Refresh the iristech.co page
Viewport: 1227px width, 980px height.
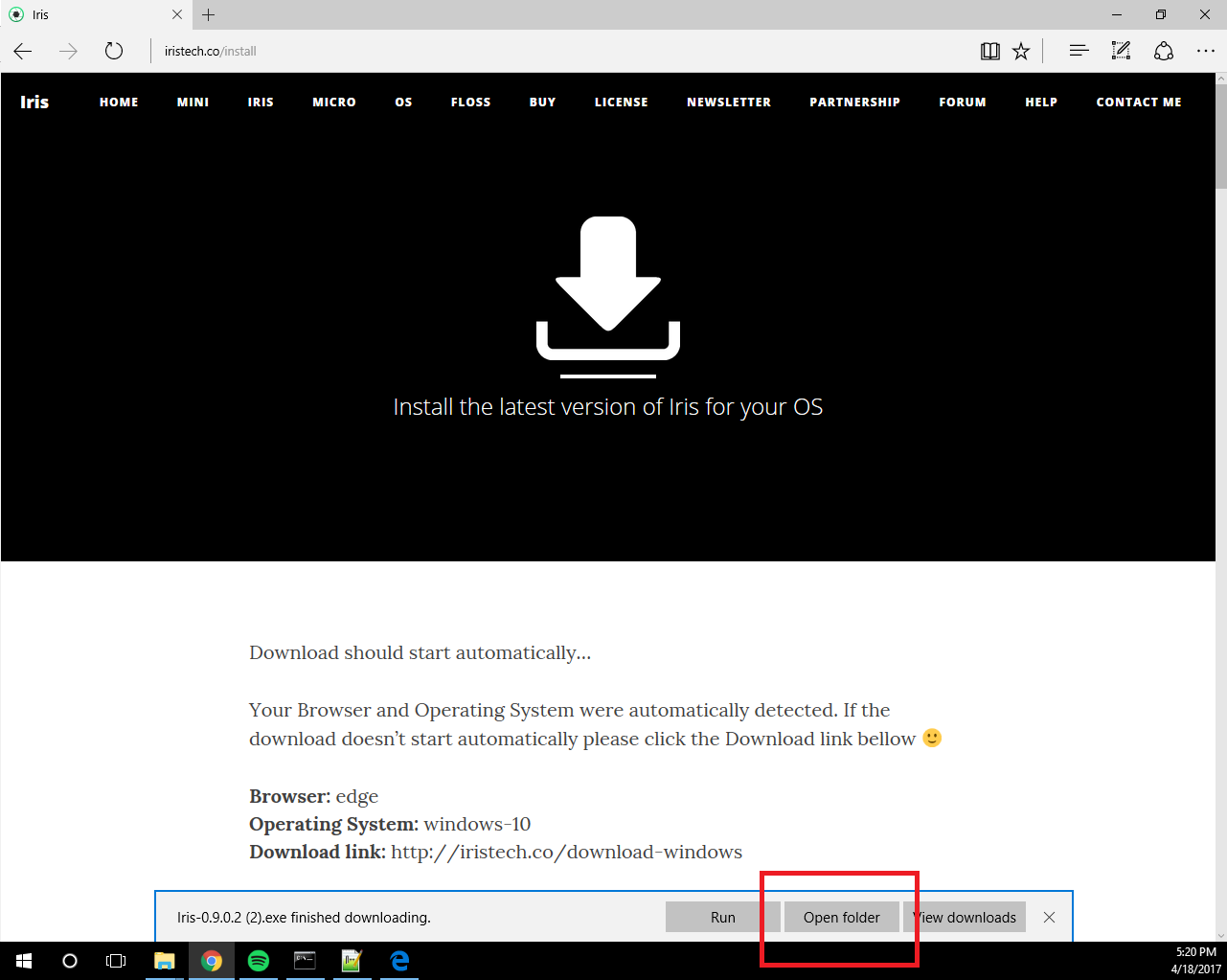[114, 51]
